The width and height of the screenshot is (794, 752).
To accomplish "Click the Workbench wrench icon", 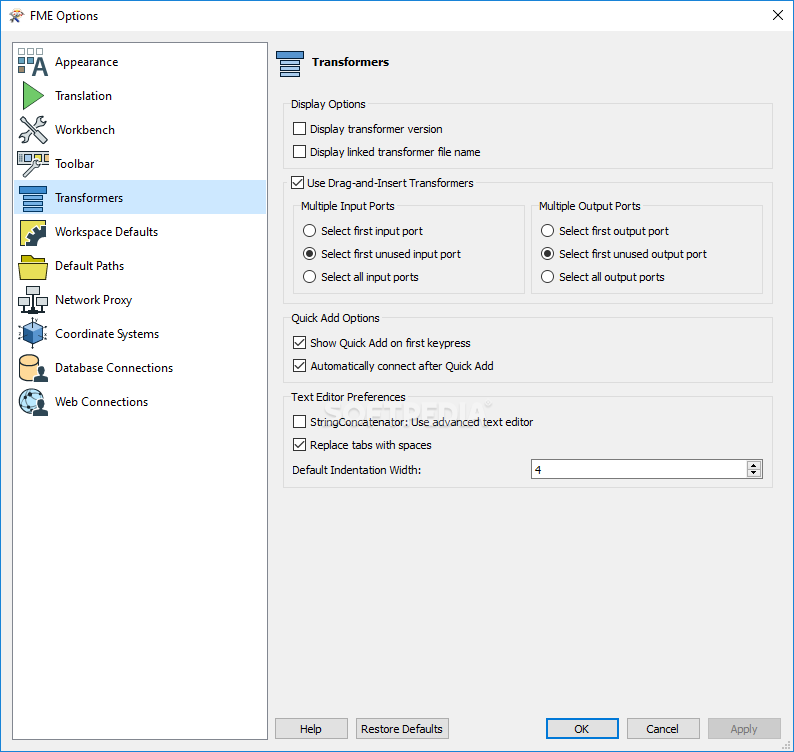I will click(x=33, y=130).
